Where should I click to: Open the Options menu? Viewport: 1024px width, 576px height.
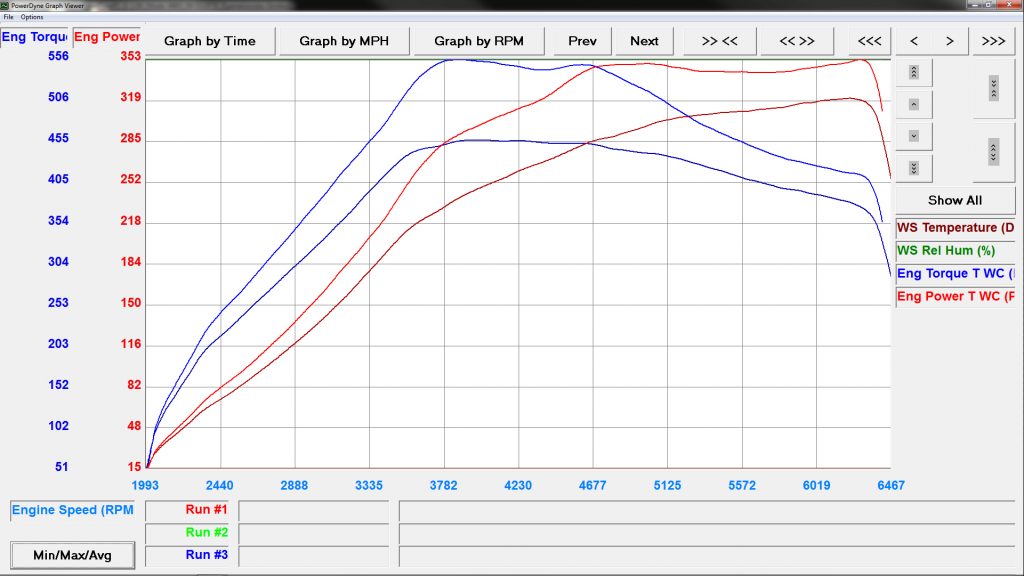pyautogui.click(x=32, y=17)
